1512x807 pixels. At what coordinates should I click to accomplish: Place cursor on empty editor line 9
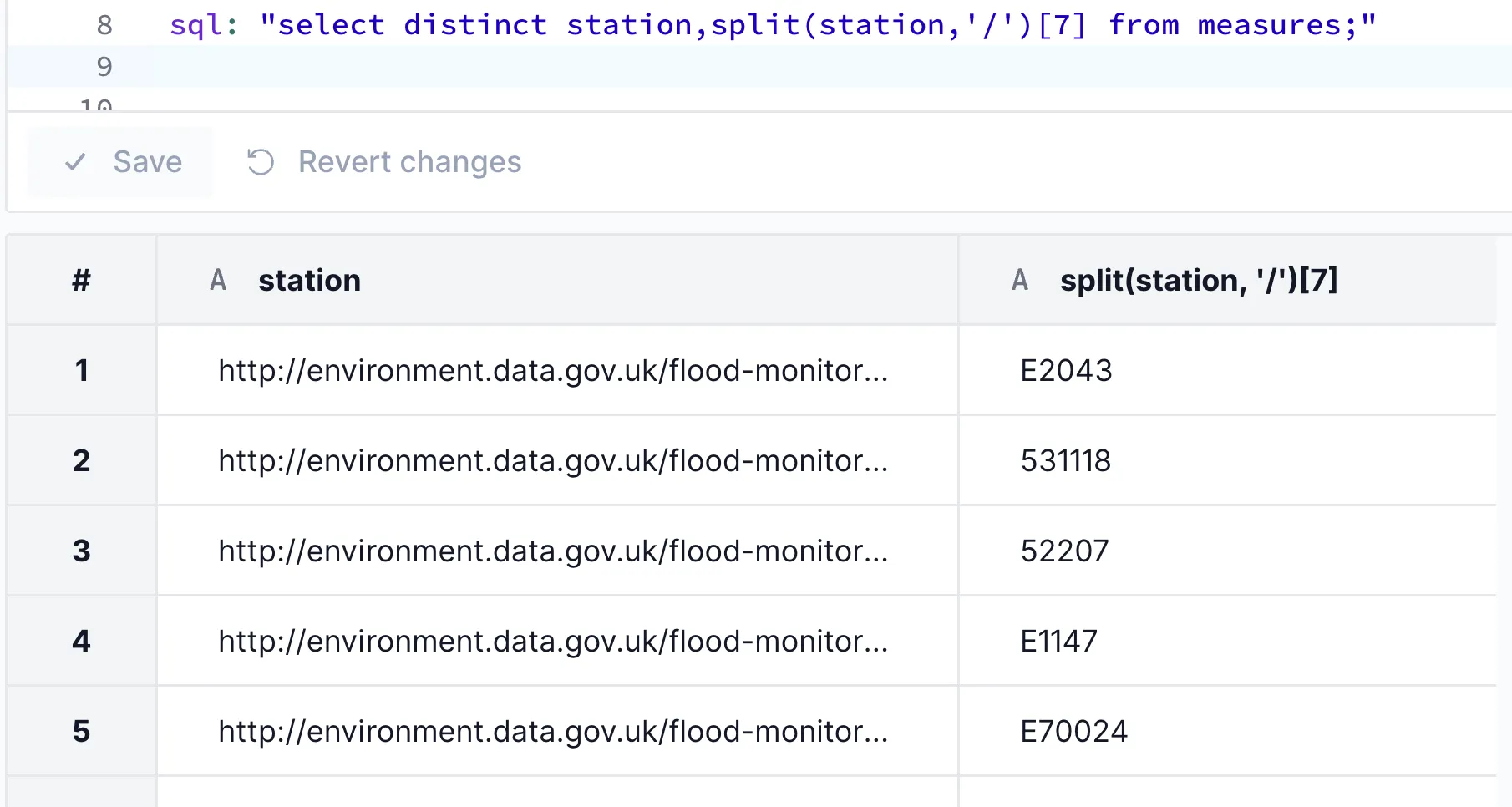click(x=752, y=67)
